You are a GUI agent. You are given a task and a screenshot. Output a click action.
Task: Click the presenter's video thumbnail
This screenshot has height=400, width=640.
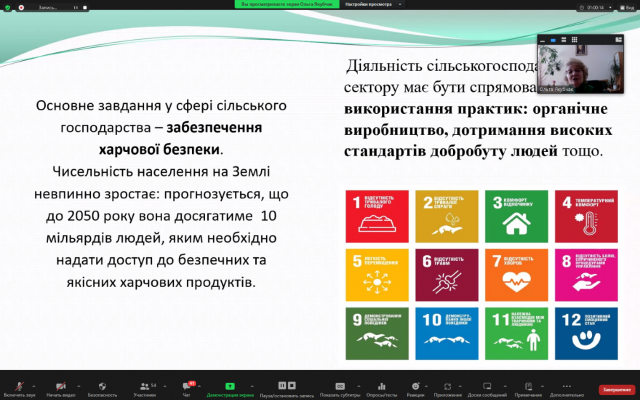pos(580,69)
